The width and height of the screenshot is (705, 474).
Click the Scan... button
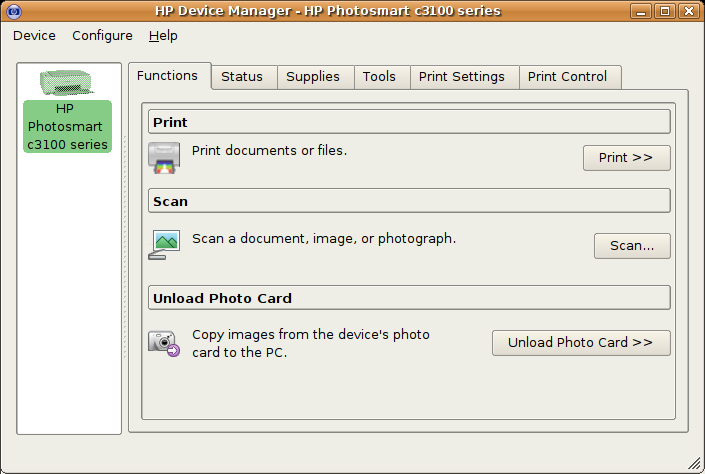pos(632,246)
